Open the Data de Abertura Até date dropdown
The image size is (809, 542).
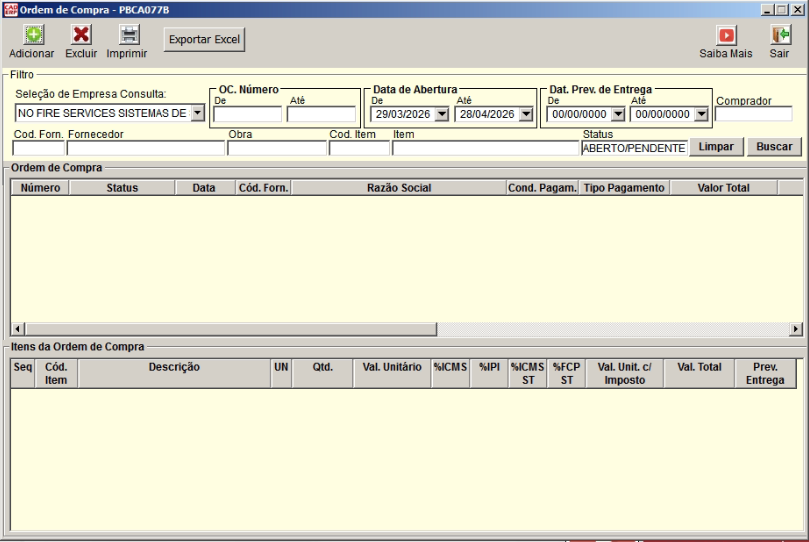click(526, 114)
